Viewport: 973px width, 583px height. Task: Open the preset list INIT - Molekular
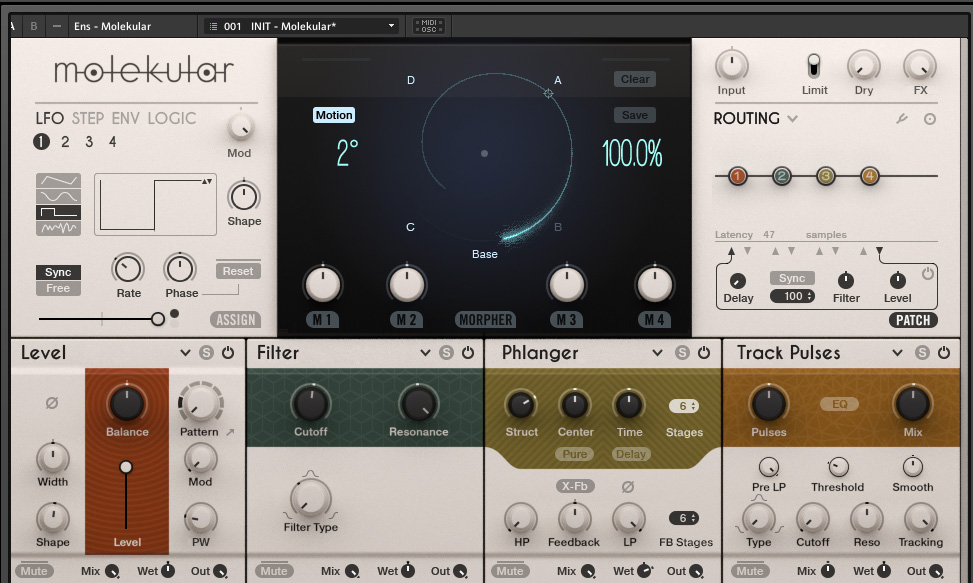(x=300, y=26)
